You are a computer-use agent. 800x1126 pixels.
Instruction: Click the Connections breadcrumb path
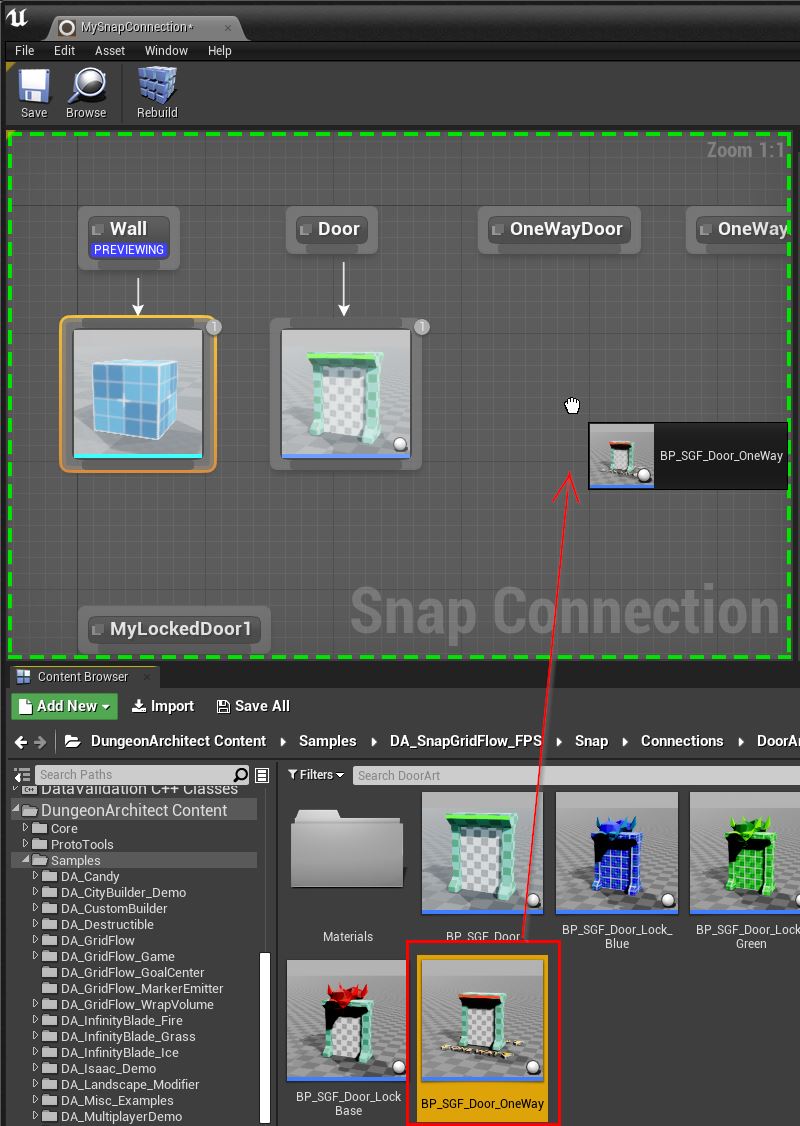click(682, 741)
